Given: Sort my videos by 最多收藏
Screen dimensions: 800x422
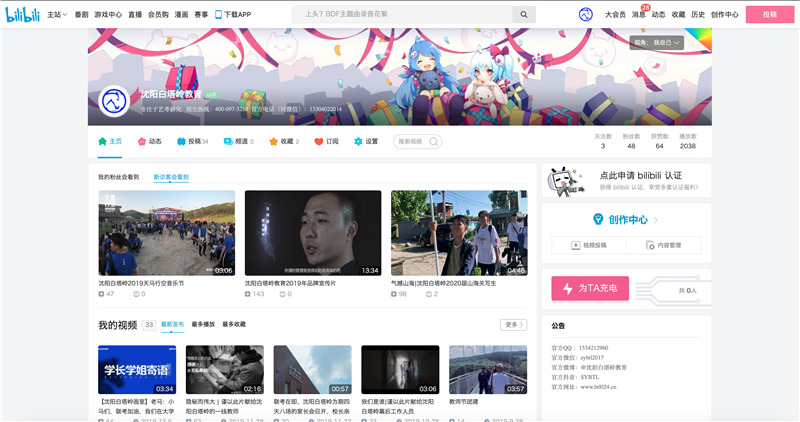Looking at the screenshot, I should (234, 325).
